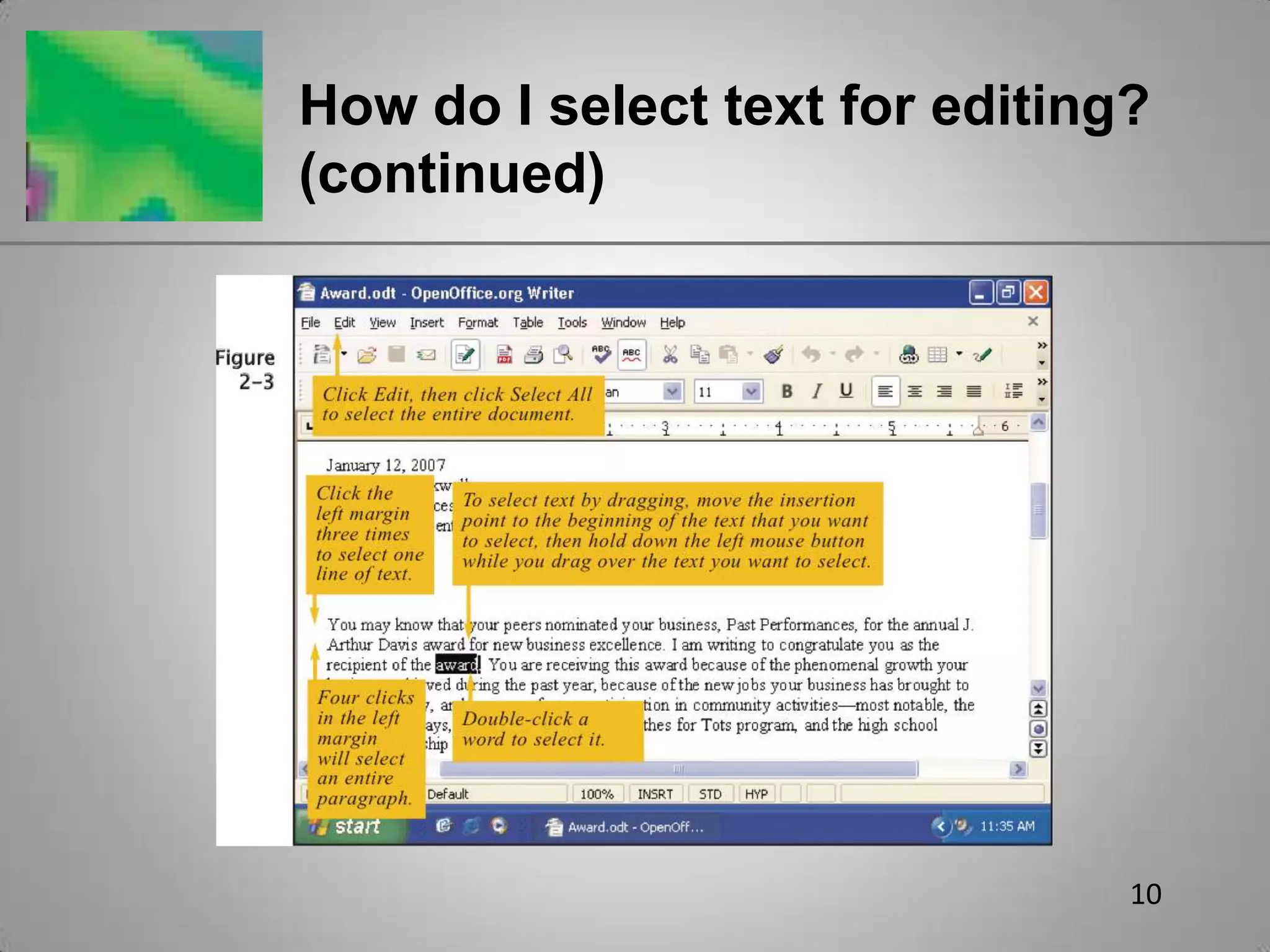
Task: Click the HYP hyperlink mode field
Action: [x=756, y=794]
